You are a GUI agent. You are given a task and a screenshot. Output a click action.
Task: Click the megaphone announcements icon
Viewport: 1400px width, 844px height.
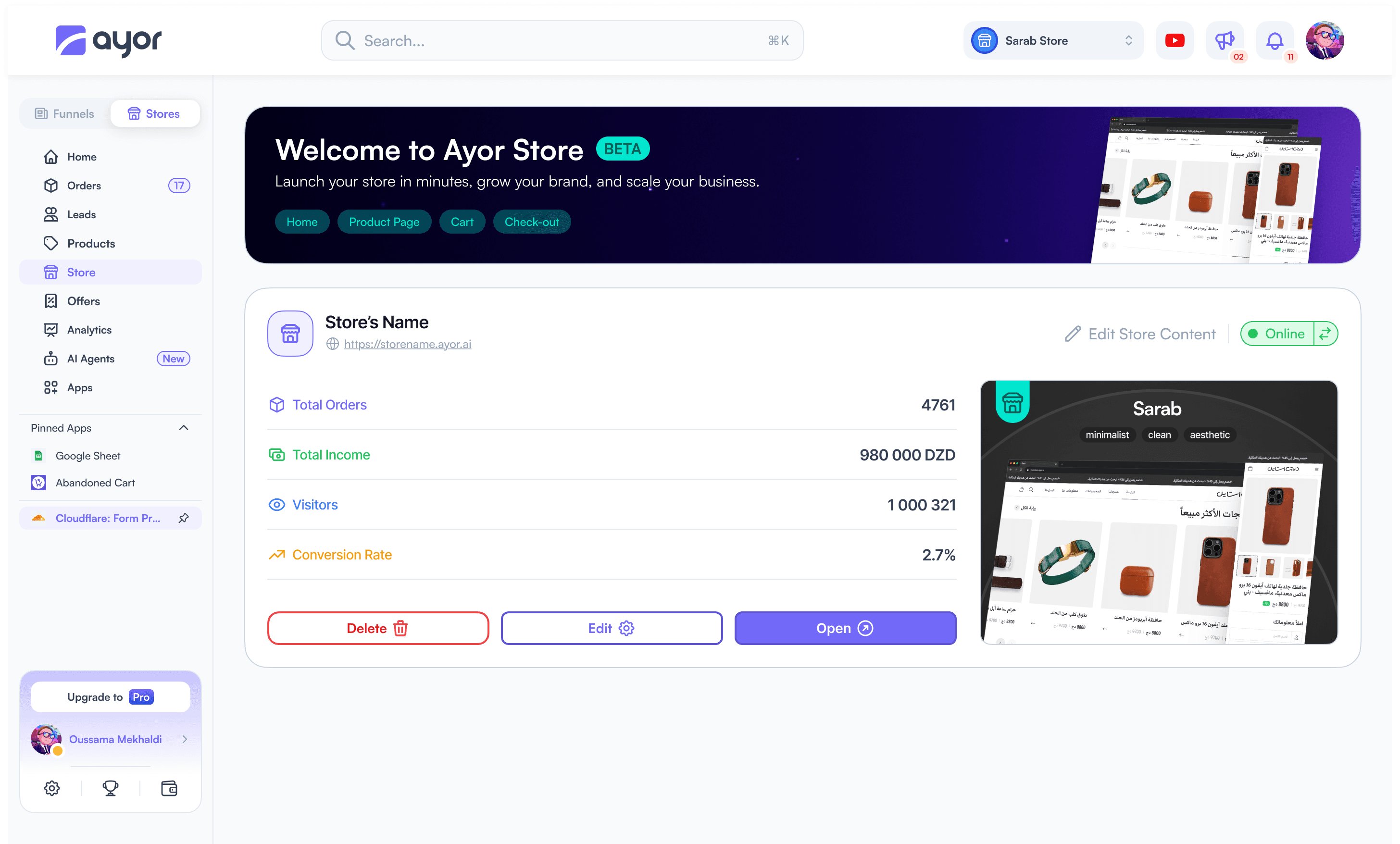[1224, 40]
